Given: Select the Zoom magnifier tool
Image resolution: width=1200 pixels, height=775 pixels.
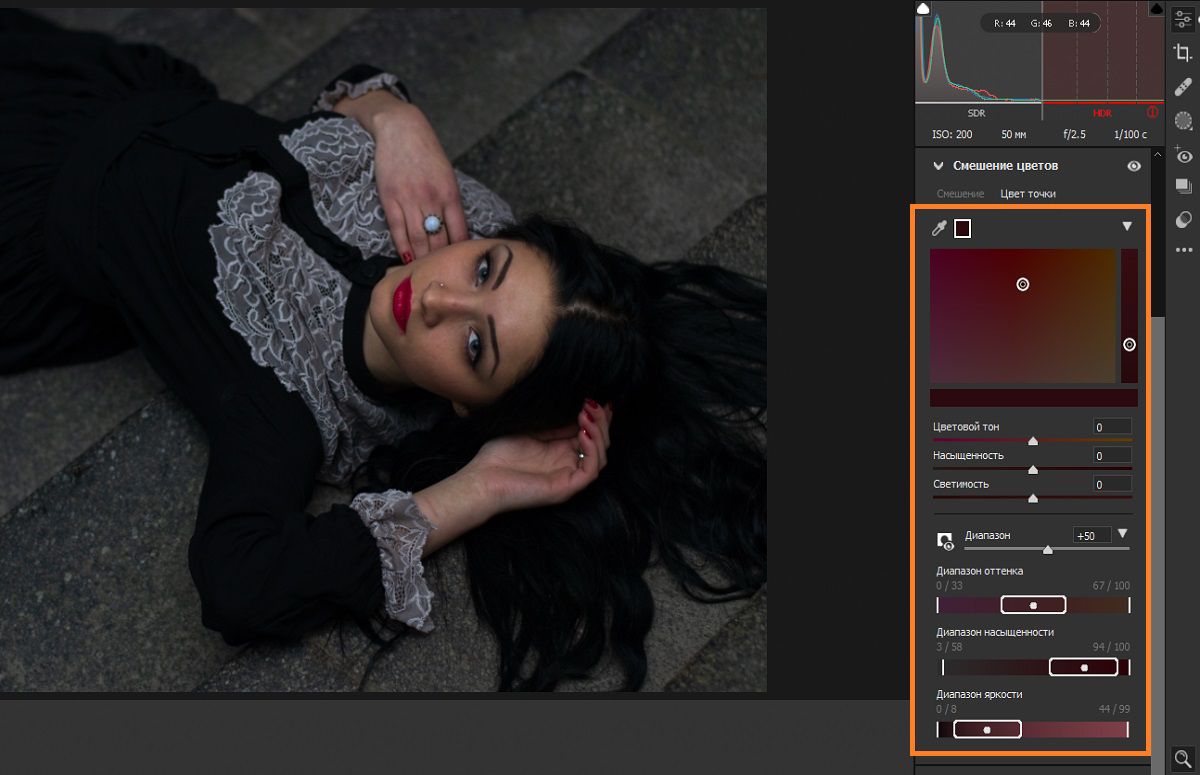Looking at the screenshot, I should click(x=1182, y=759).
